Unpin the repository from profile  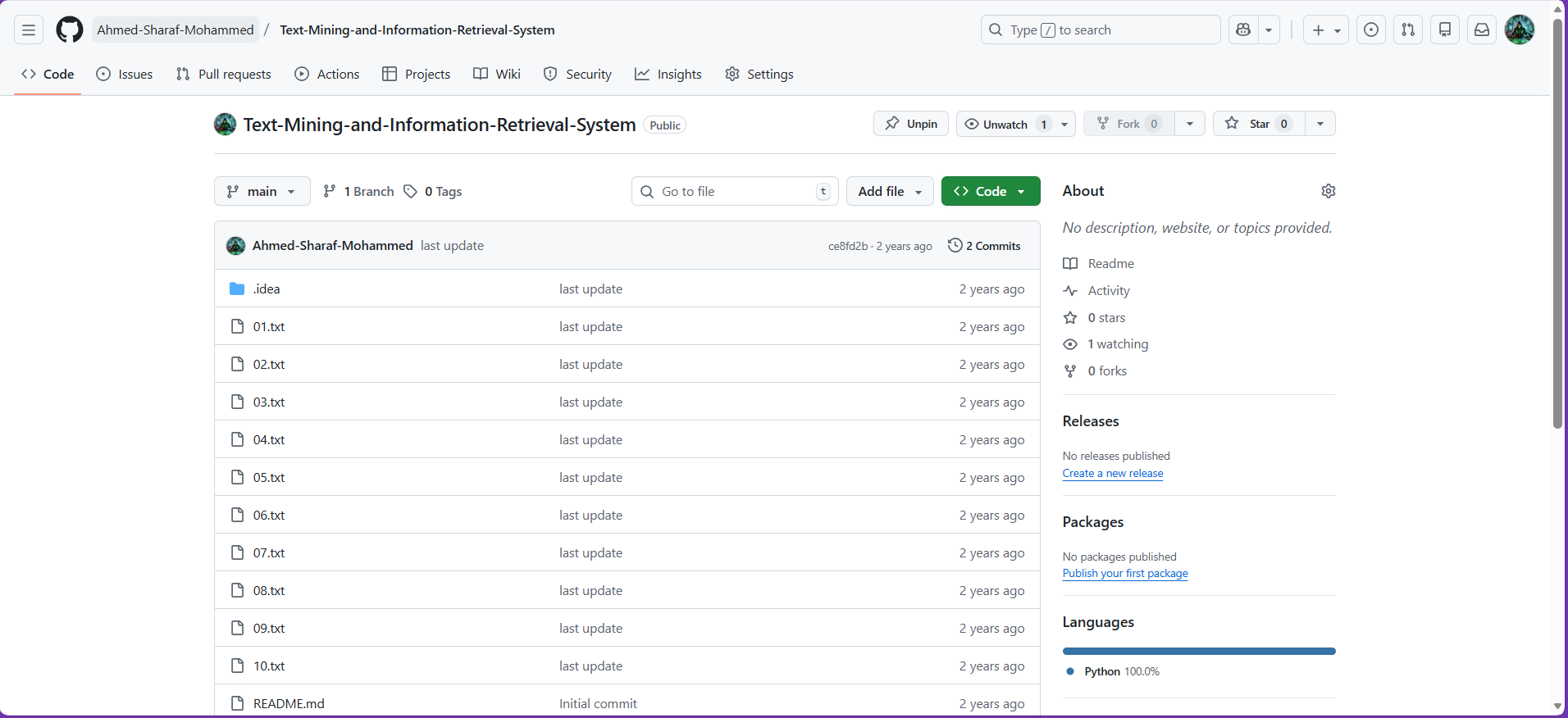click(911, 124)
